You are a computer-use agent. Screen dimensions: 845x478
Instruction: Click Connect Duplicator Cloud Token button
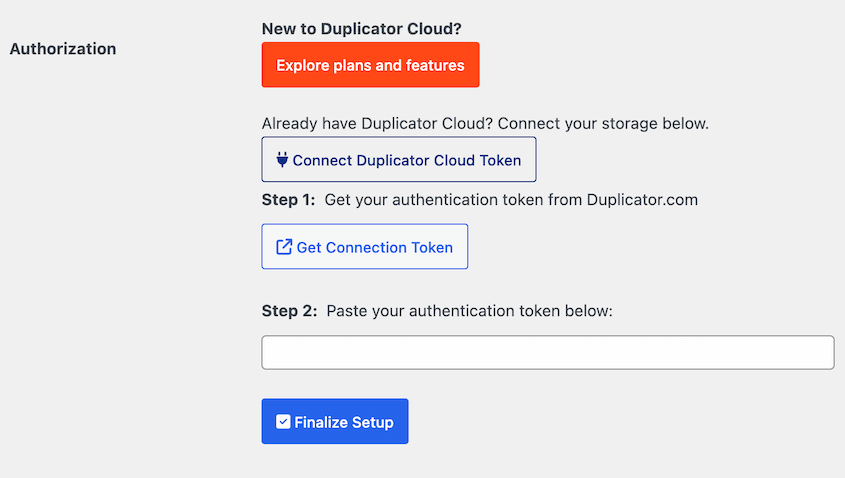[x=399, y=160]
